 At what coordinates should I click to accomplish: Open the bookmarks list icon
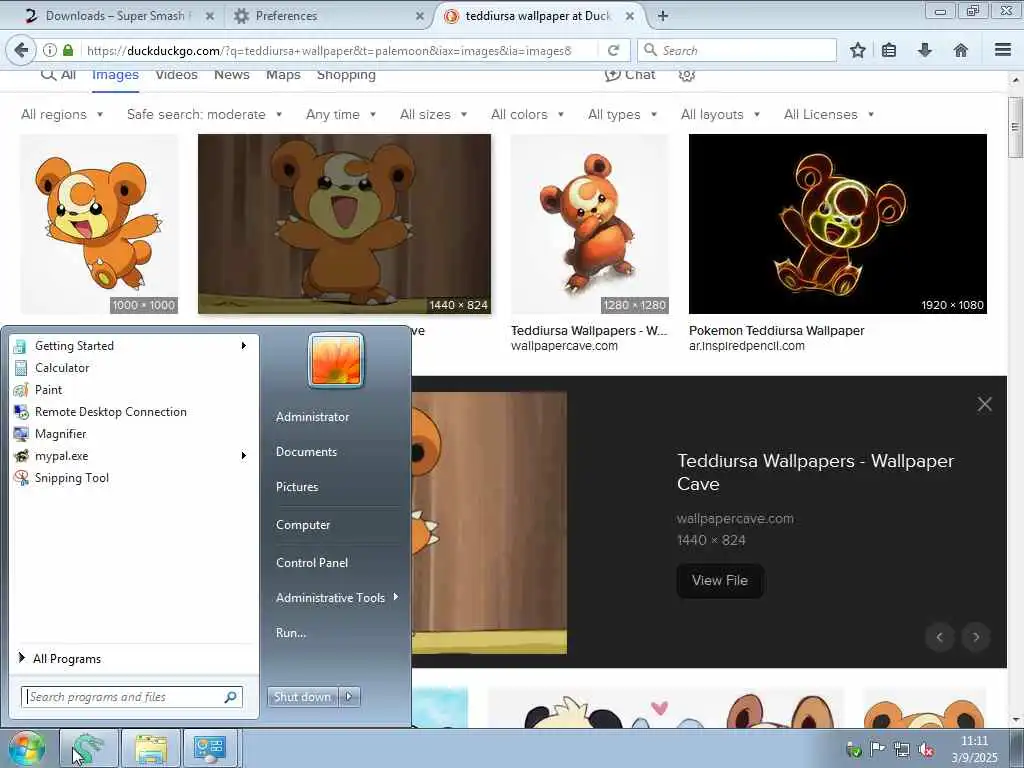click(889, 50)
